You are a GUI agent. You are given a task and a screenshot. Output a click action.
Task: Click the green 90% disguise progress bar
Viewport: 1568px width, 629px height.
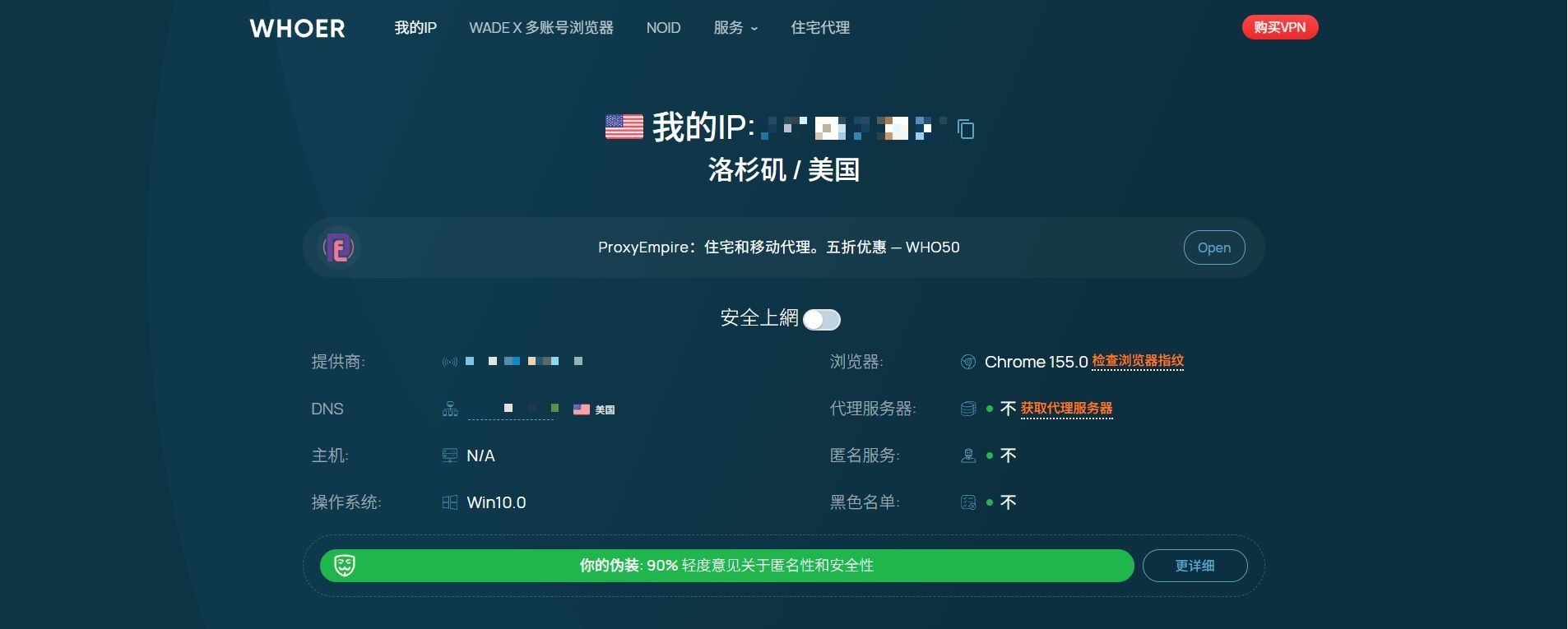727,566
